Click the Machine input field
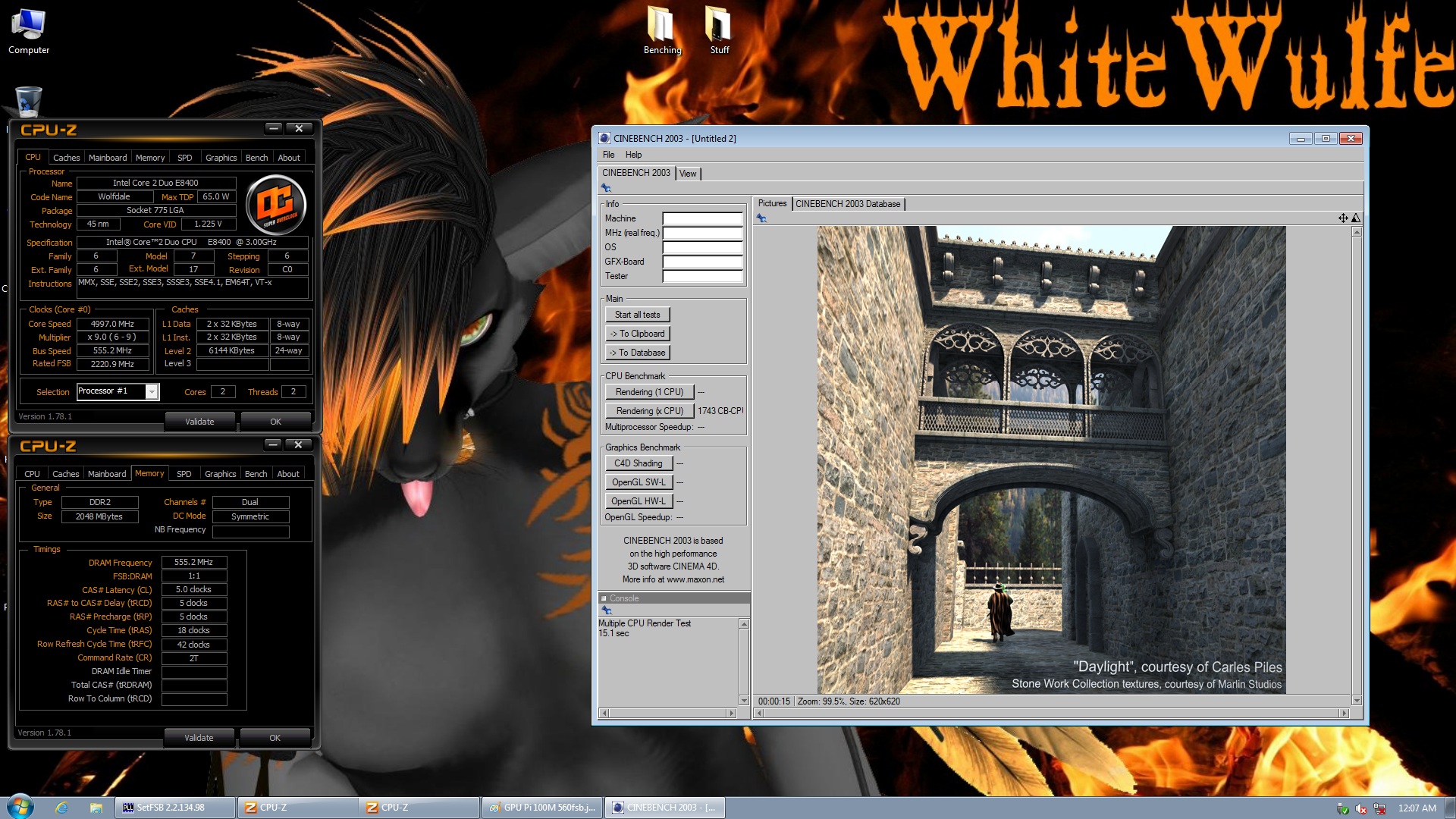The image size is (1456, 819). pyautogui.click(x=702, y=218)
